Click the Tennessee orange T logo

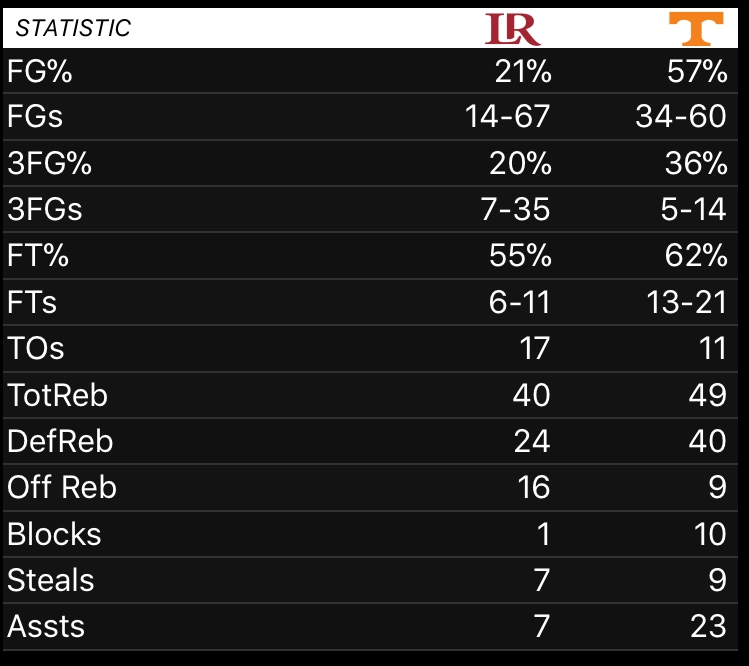pos(696,29)
